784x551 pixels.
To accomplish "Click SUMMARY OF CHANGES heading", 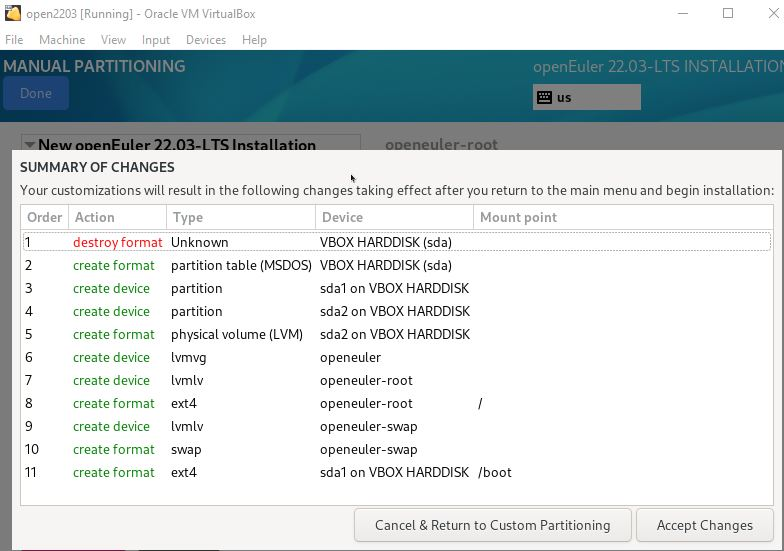I will pos(97,167).
